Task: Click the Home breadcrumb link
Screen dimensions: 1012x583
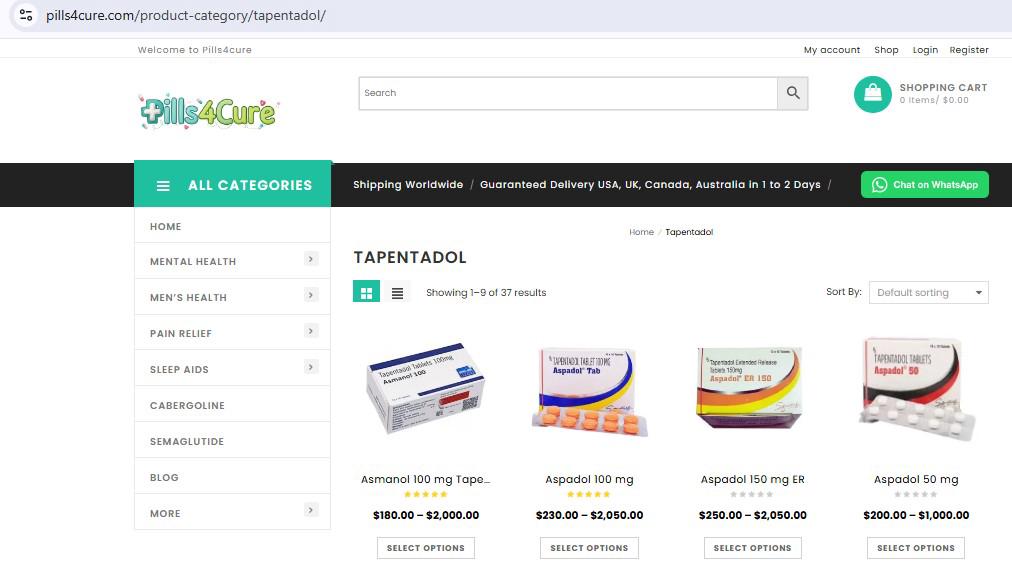Action: tap(642, 232)
